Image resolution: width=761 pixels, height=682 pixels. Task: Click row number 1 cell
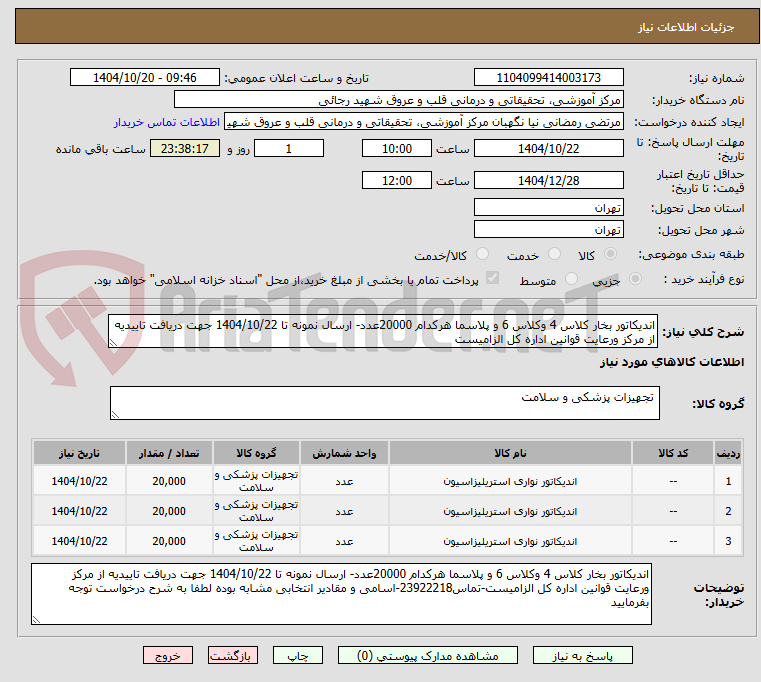(x=728, y=481)
